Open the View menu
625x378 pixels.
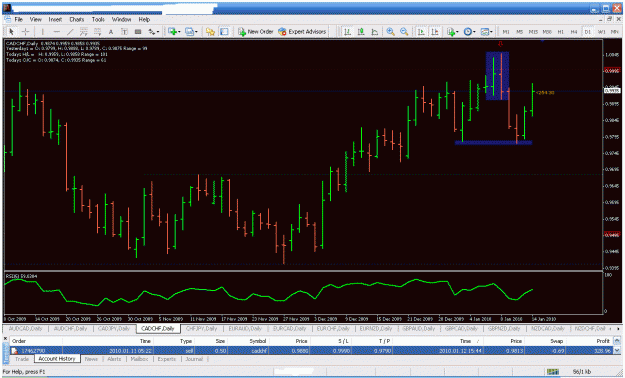pos(35,19)
